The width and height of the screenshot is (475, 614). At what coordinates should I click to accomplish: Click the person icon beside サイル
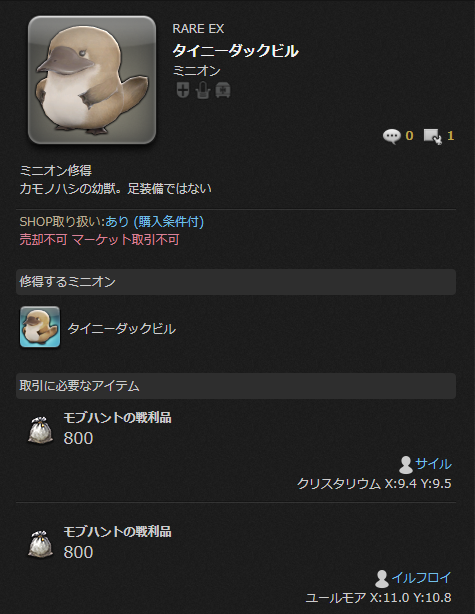406,465
